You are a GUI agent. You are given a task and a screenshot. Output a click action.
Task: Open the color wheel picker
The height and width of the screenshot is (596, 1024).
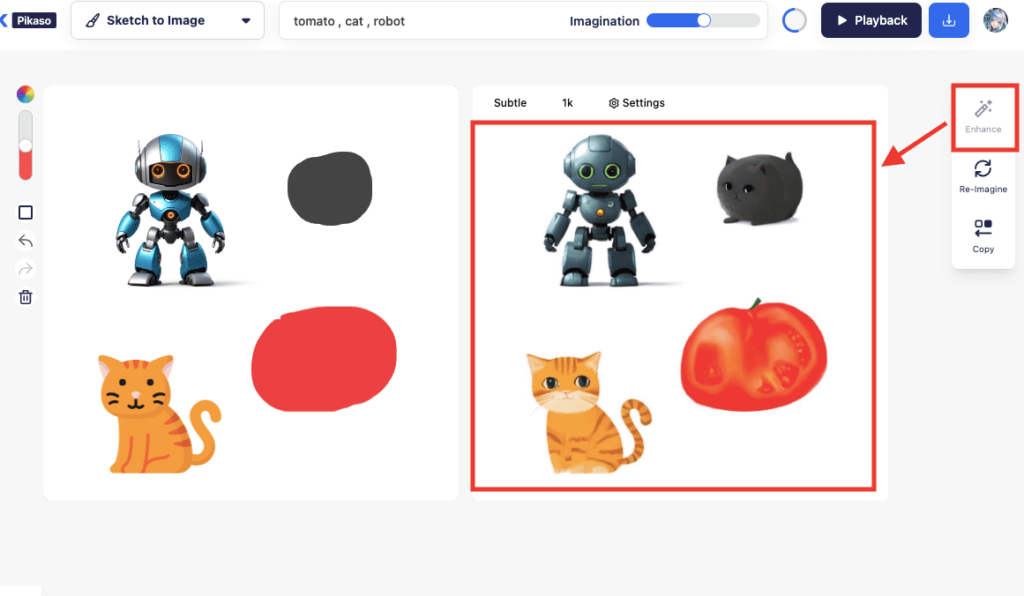24,94
